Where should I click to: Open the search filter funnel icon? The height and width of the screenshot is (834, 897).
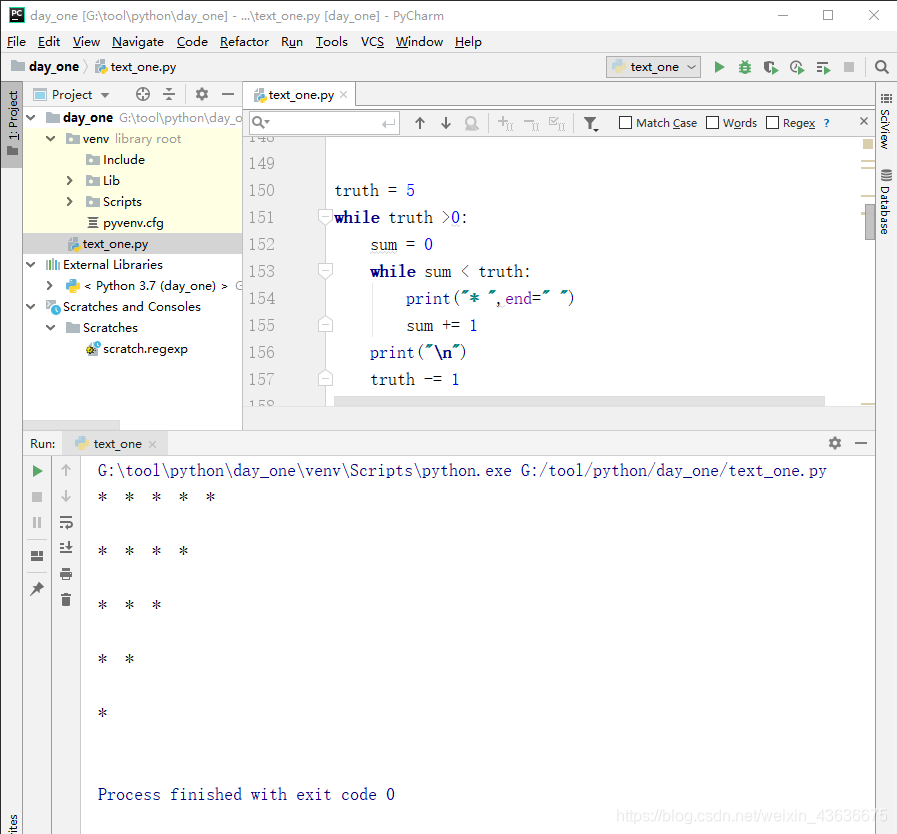(590, 123)
